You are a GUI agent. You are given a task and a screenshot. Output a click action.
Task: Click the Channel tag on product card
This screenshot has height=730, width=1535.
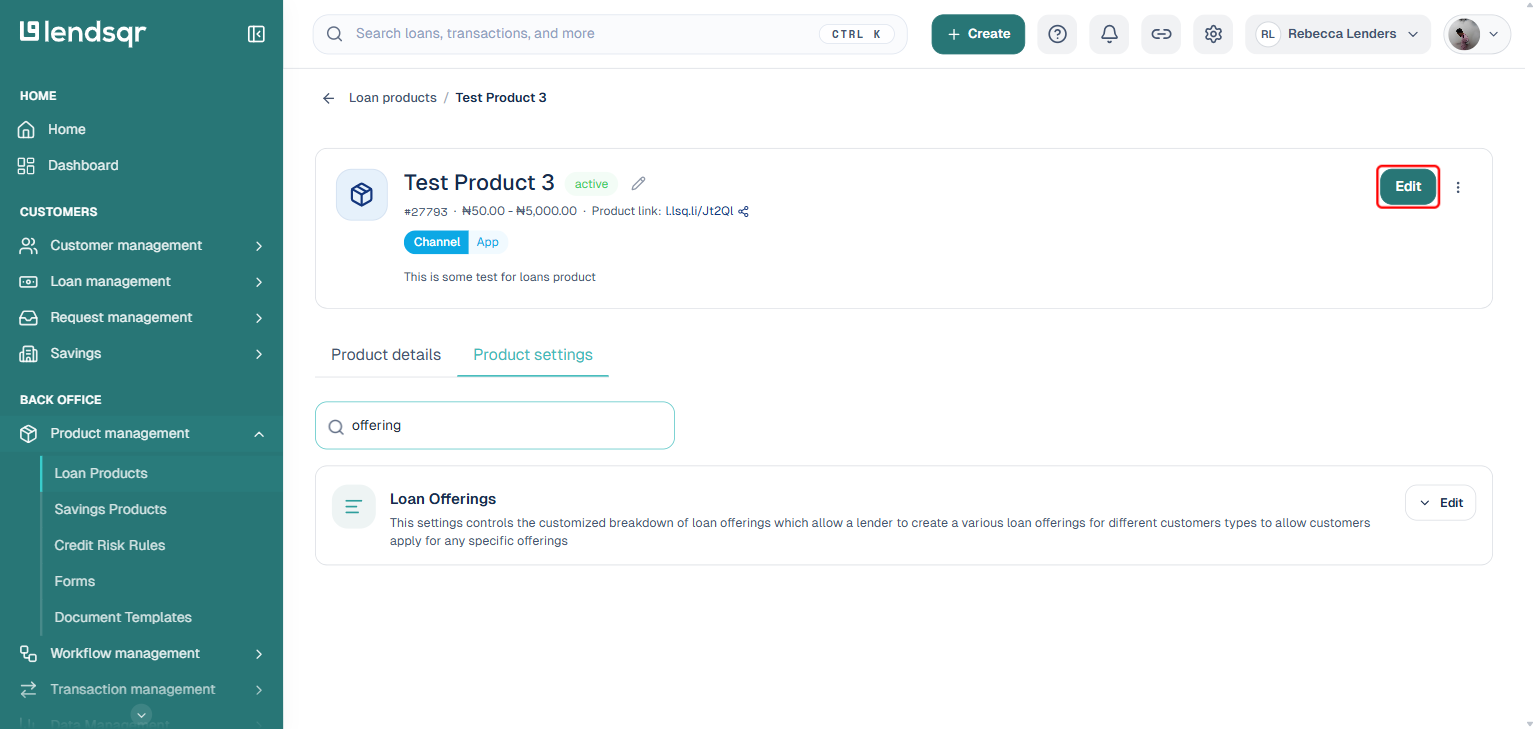pyautogui.click(x=437, y=242)
